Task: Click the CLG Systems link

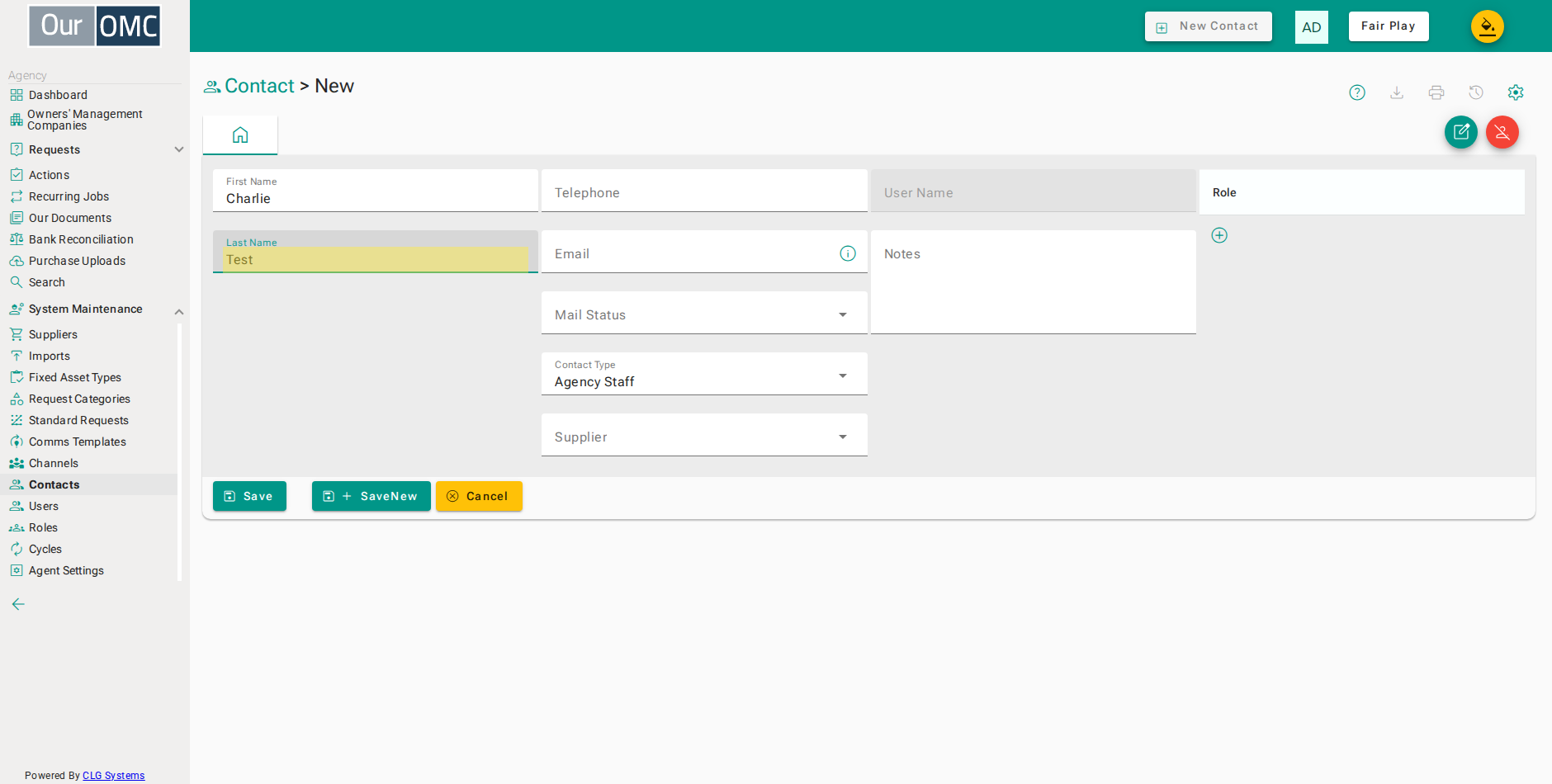Action: click(113, 776)
